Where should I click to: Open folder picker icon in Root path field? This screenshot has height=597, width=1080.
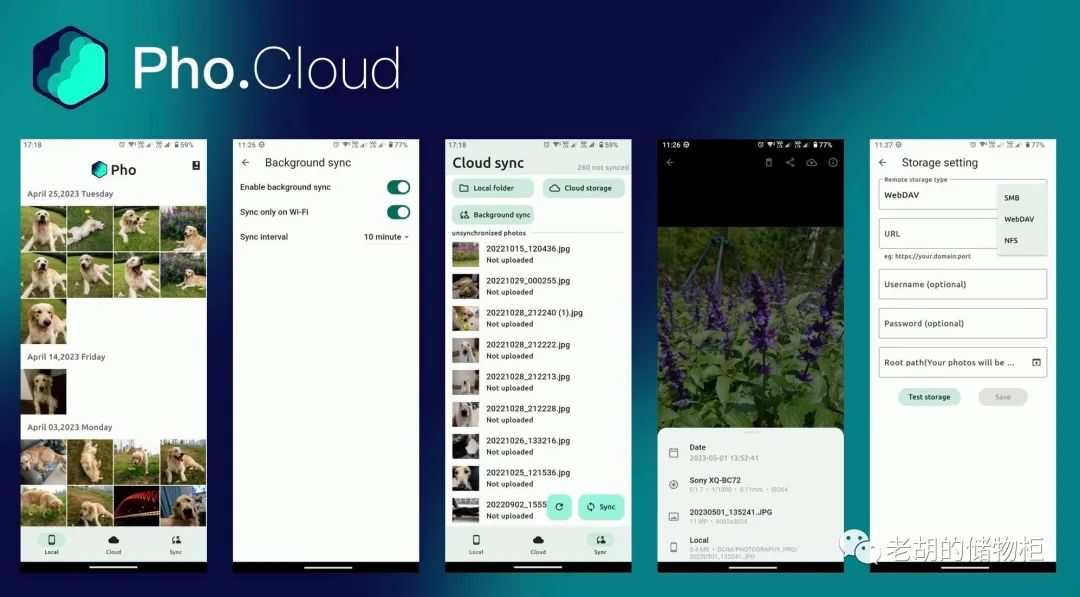click(1036, 362)
